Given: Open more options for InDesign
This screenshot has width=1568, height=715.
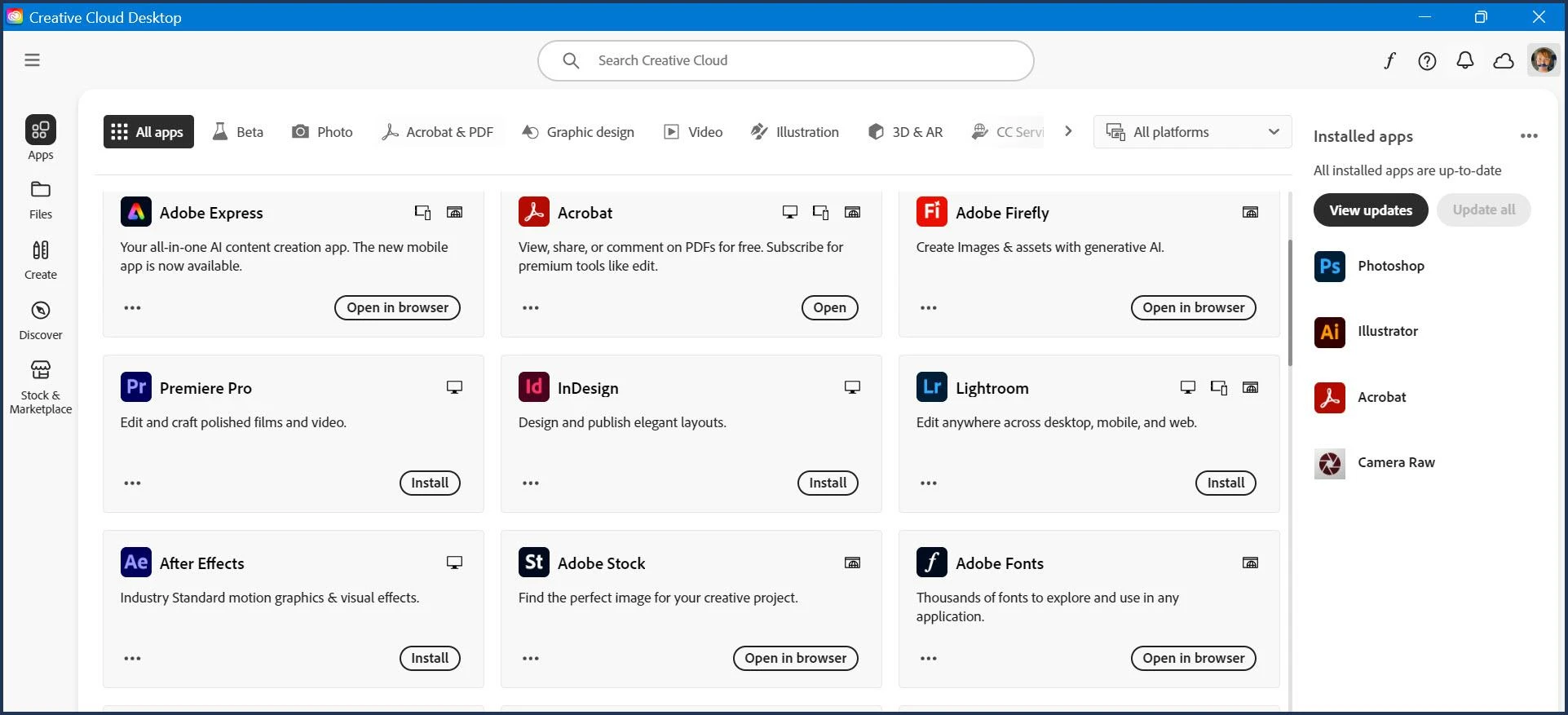Looking at the screenshot, I should 531,483.
